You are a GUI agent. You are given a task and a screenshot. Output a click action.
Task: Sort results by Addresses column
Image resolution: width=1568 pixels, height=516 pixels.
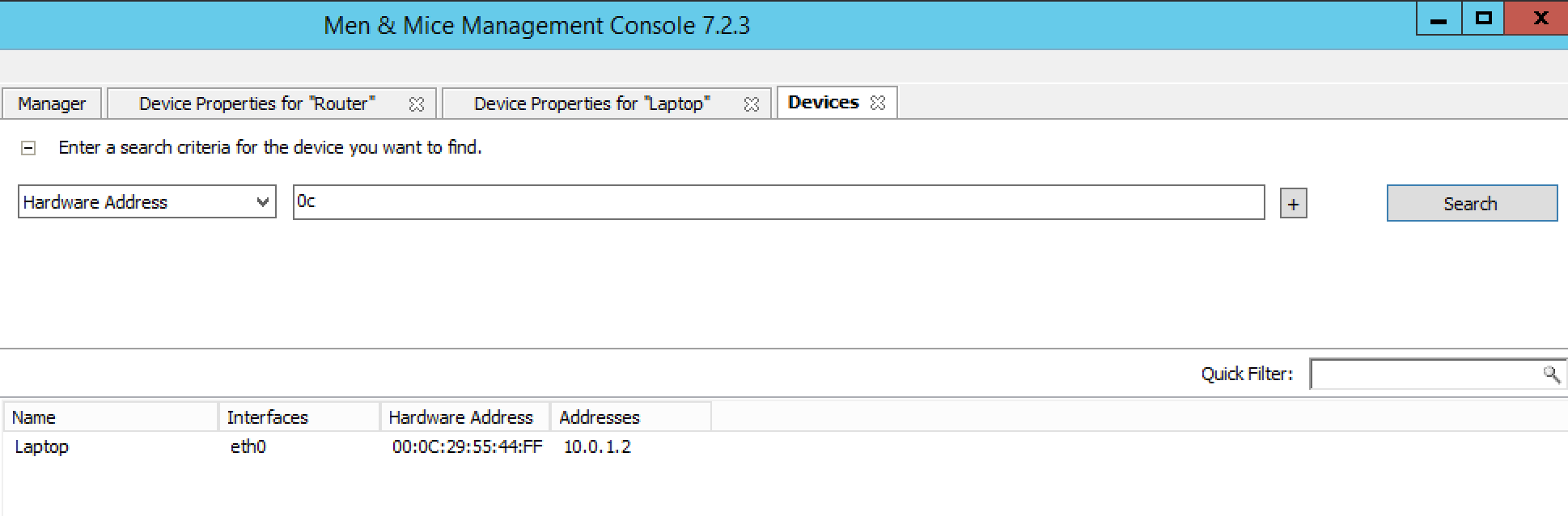coord(629,417)
